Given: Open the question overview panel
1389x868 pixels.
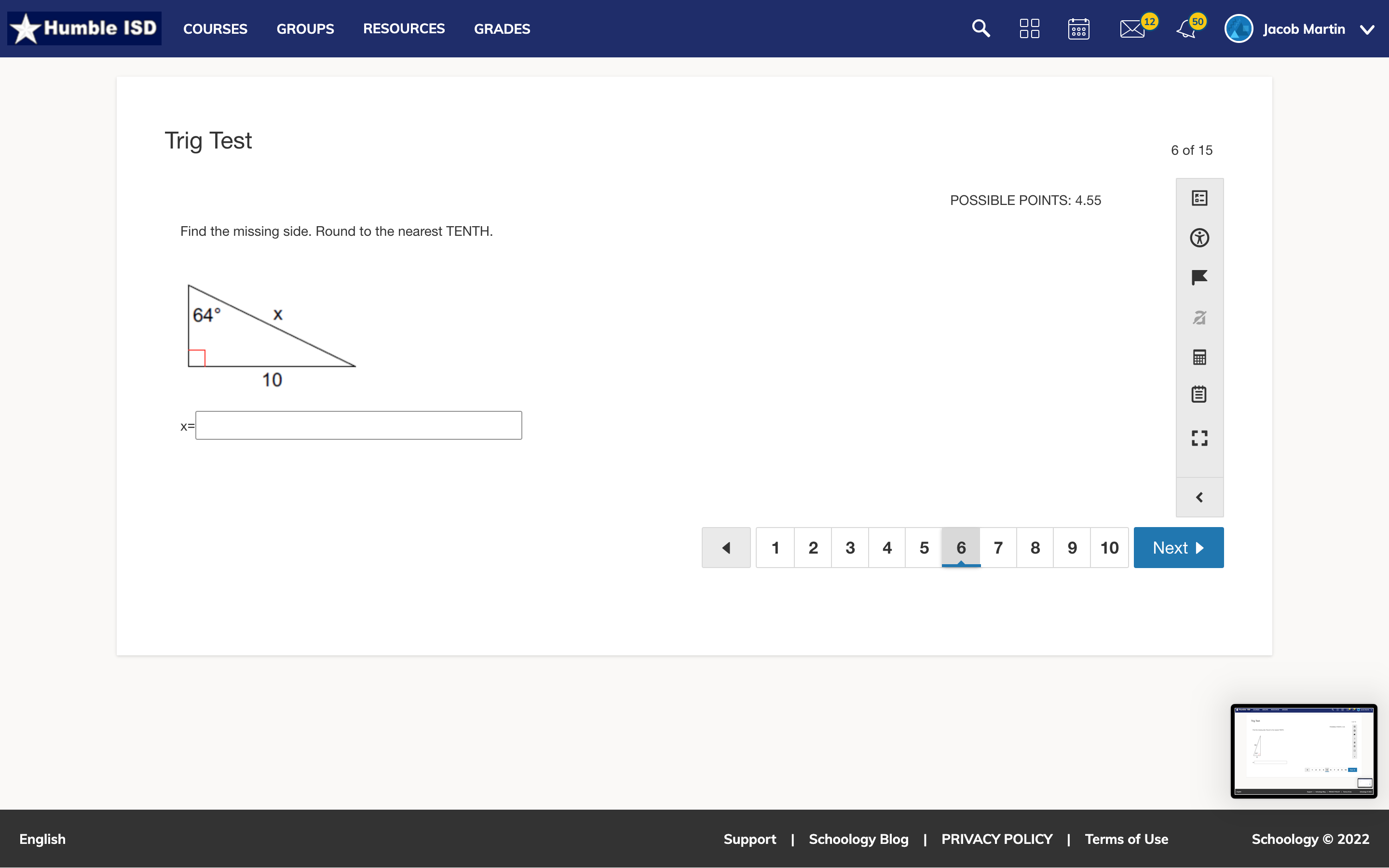Looking at the screenshot, I should (1199, 198).
